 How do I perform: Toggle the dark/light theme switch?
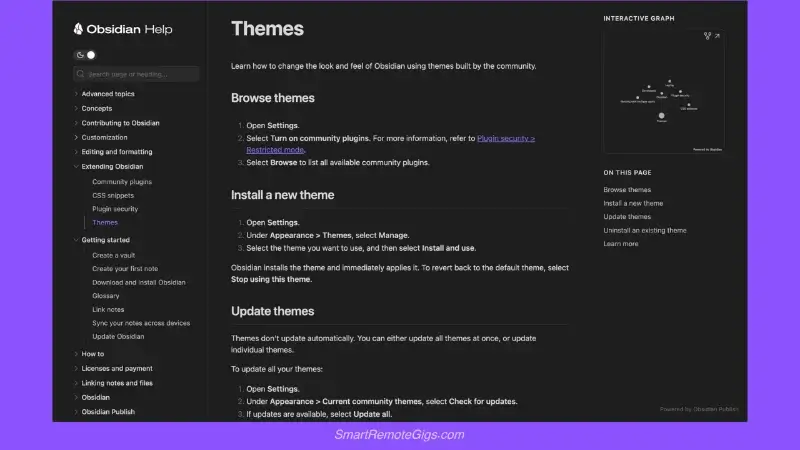86,55
